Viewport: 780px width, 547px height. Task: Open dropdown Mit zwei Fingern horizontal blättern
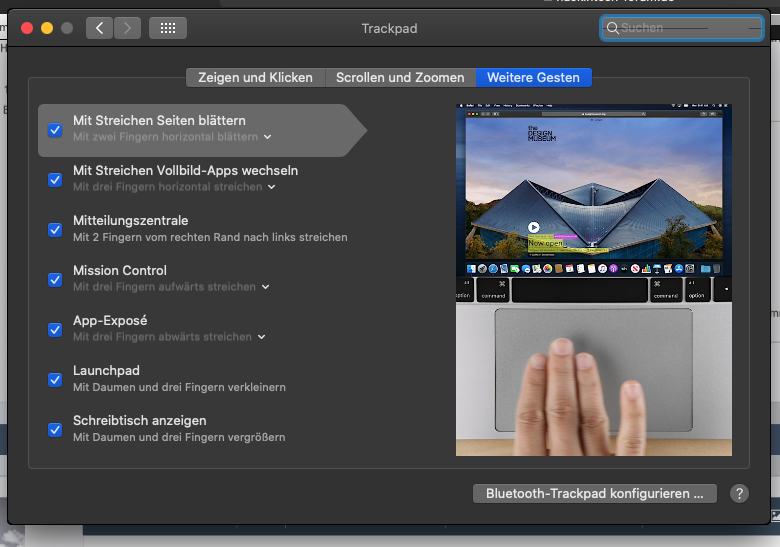pos(172,137)
